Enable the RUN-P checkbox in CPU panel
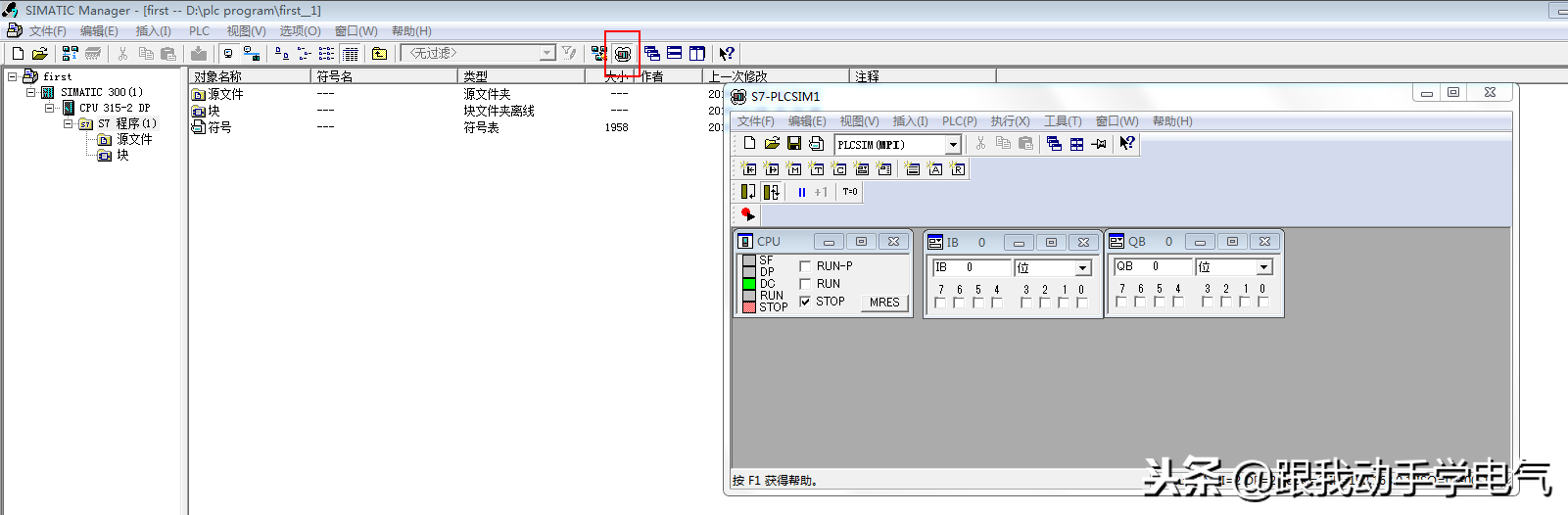This screenshot has height=515, width=1568. click(805, 266)
